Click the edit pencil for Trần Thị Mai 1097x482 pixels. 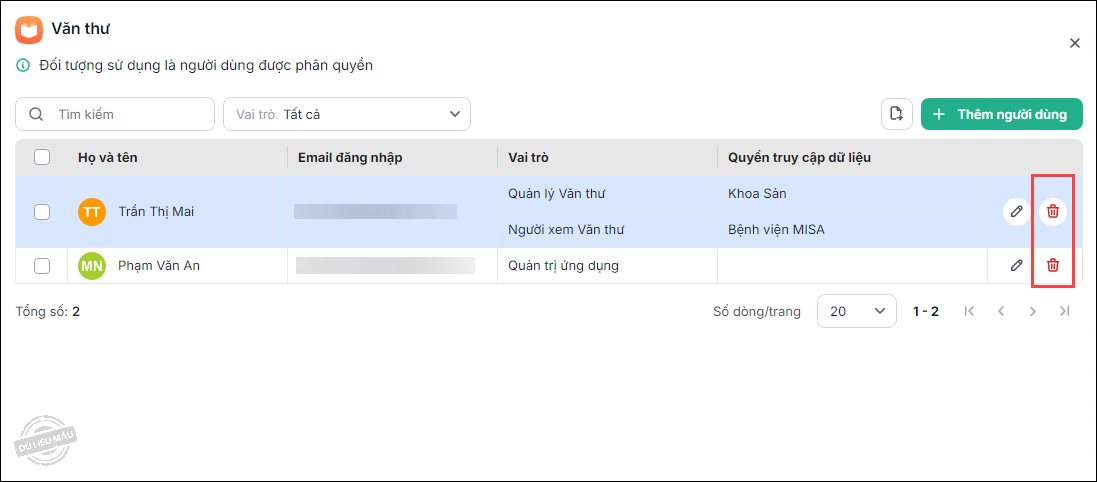[1016, 211]
